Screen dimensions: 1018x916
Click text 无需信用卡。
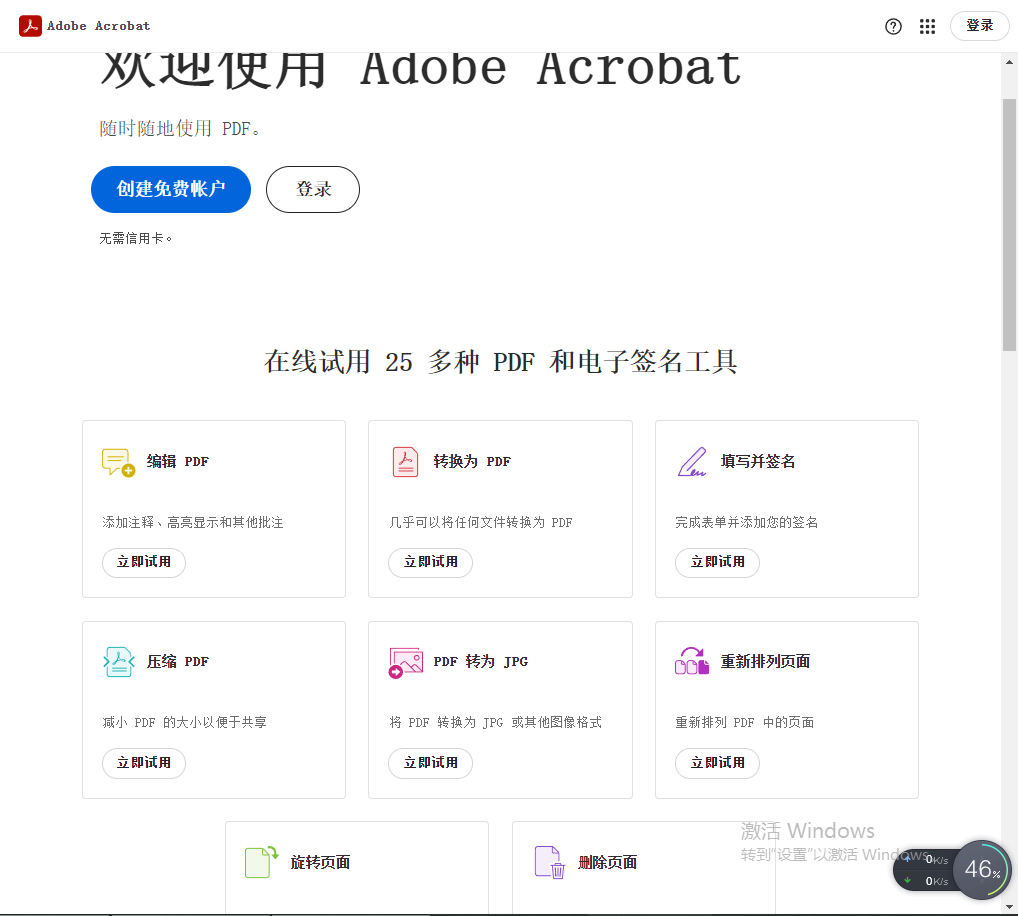(136, 238)
